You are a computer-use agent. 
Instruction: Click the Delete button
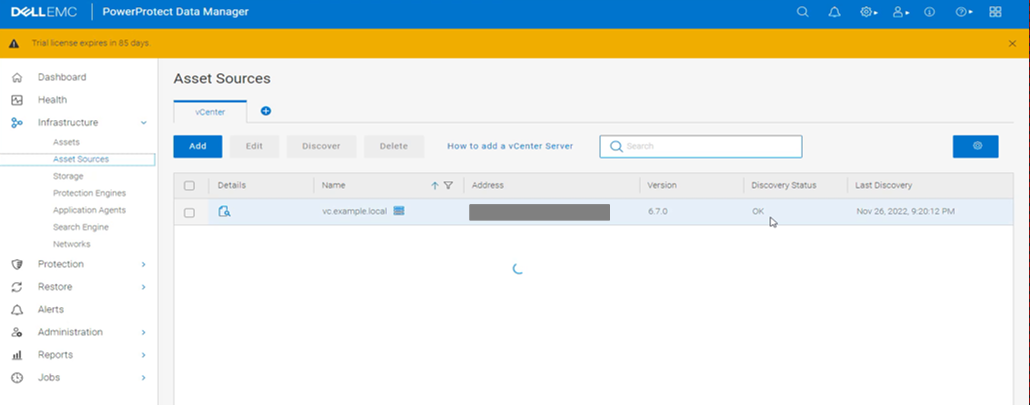[x=393, y=146]
